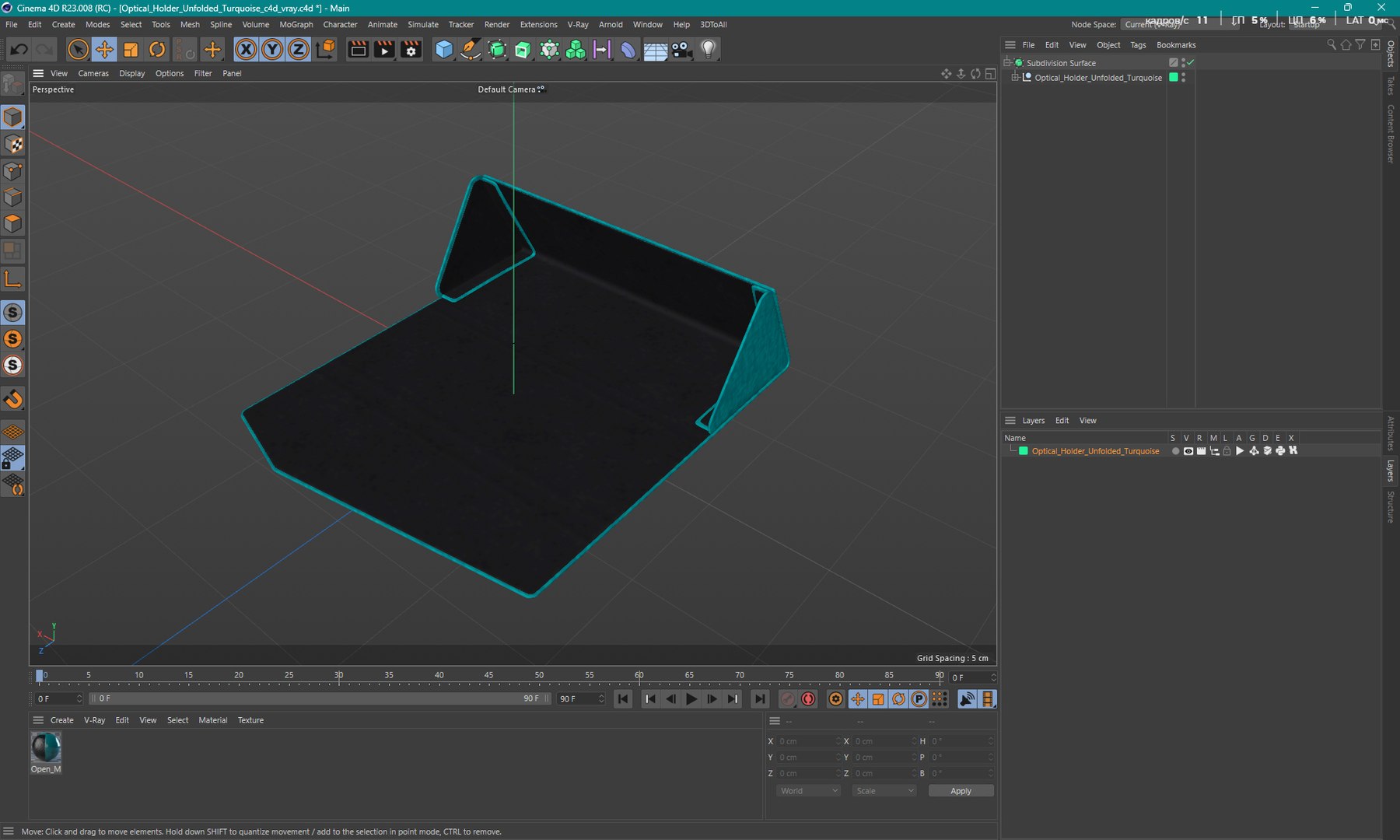Toggle layer viewport visibility eye icon
1400x840 pixels.
click(x=1188, y=451)
